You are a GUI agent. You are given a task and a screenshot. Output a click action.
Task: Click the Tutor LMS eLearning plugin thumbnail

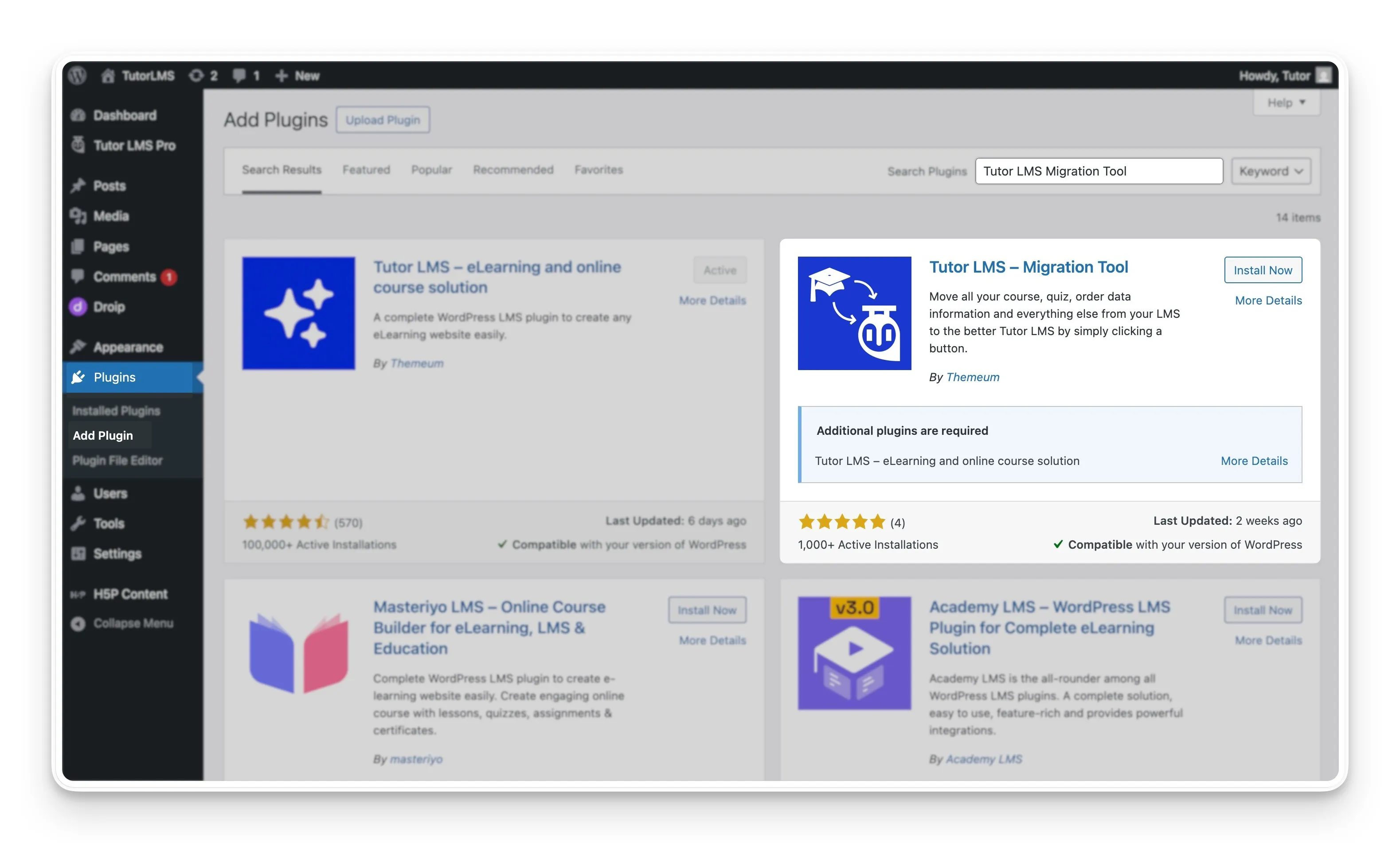point(298,313)
